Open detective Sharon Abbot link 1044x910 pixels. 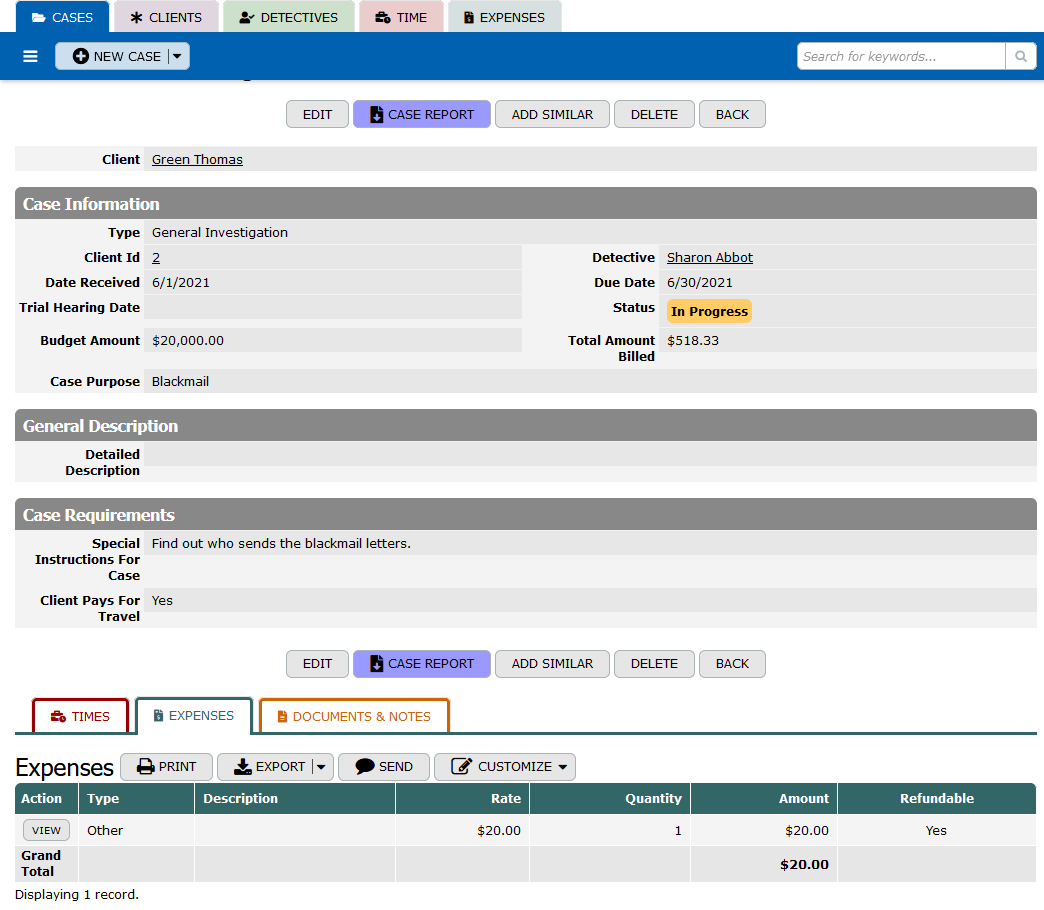(709, 258)
